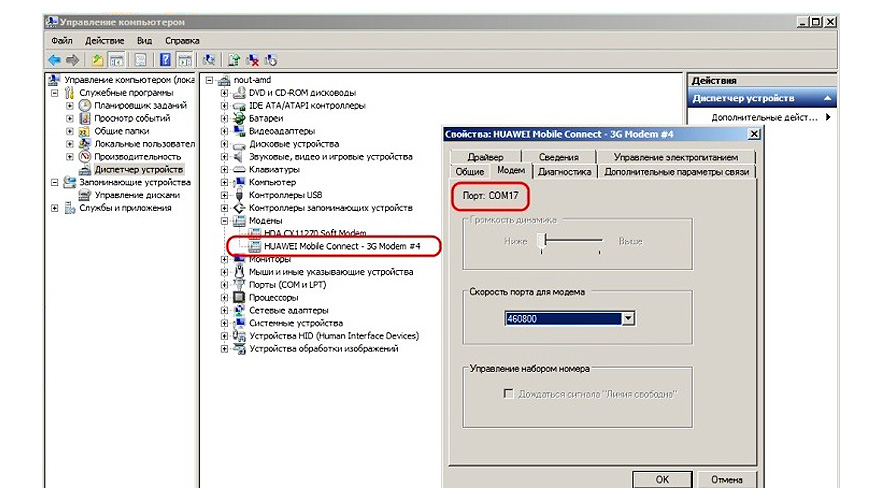The width and height of the screenshot is (880, 500).
Task: Click the Update driver green arrow icon
Action: point(234,60)
